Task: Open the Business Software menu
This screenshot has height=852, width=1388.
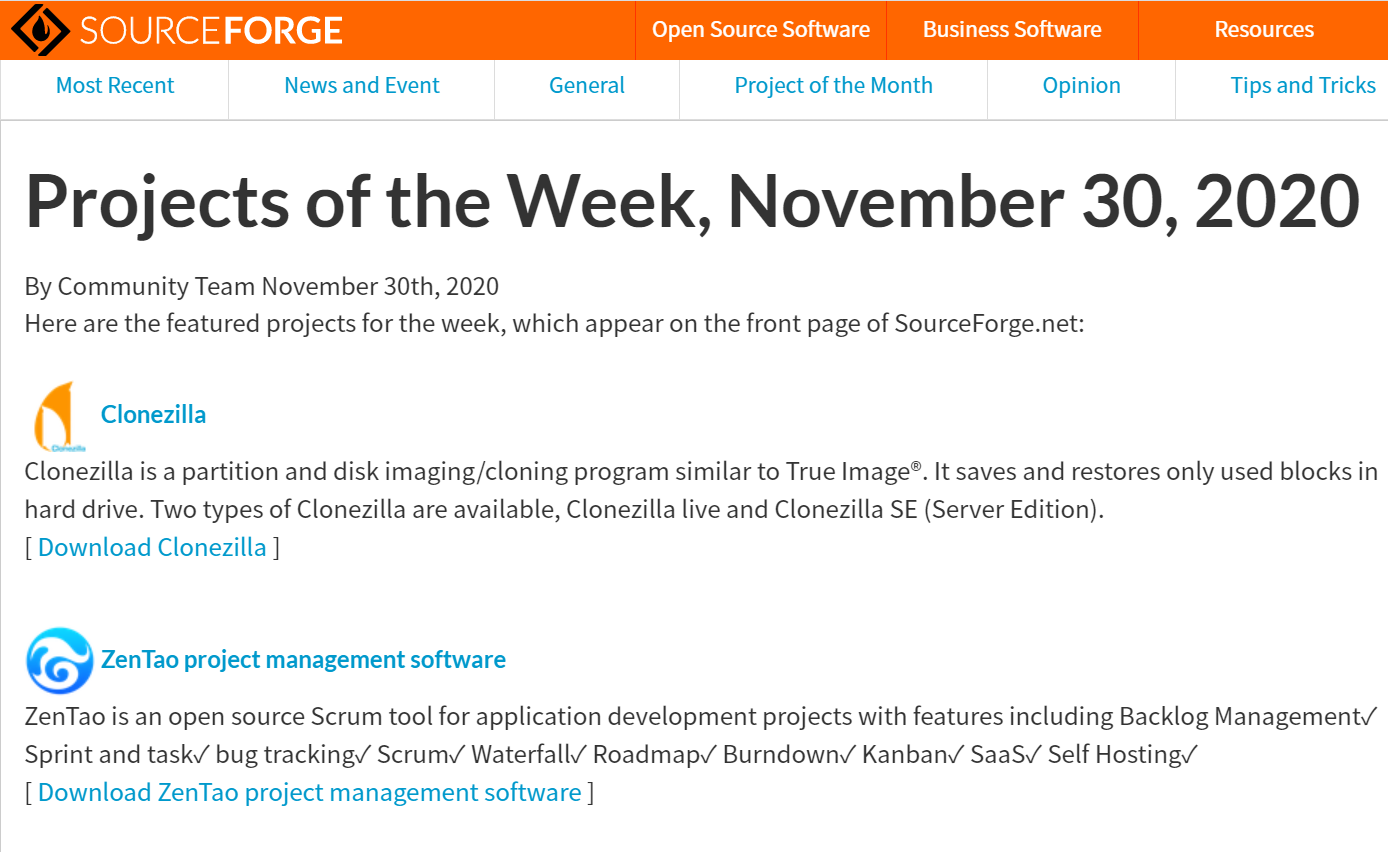Action: pos(1012,30)
